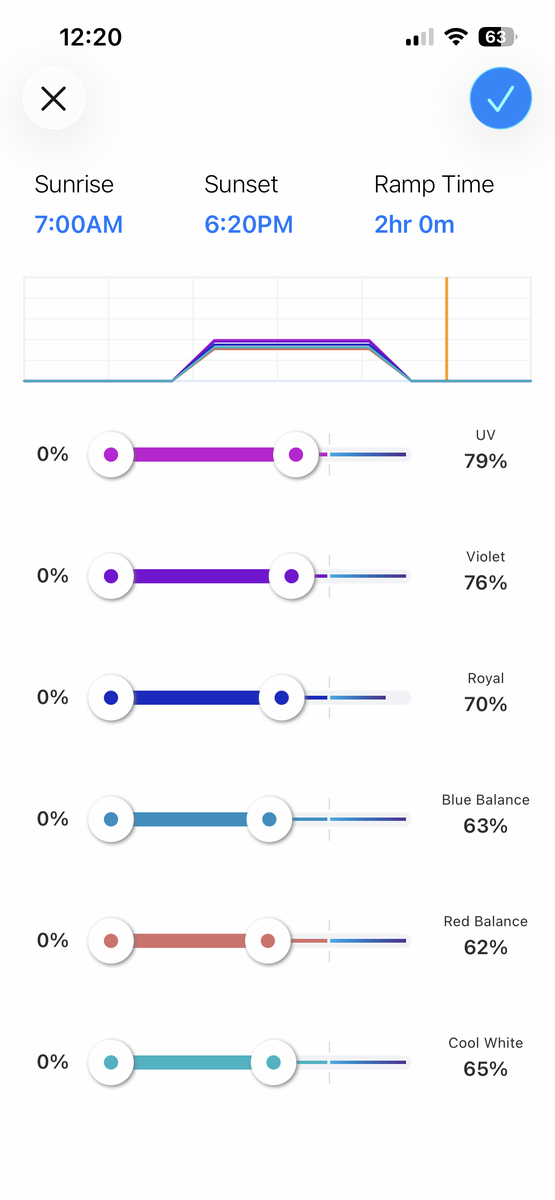Tap the Cool White slider right handle
This screenshot has width=555, height=1200.
coord(273,1062)
